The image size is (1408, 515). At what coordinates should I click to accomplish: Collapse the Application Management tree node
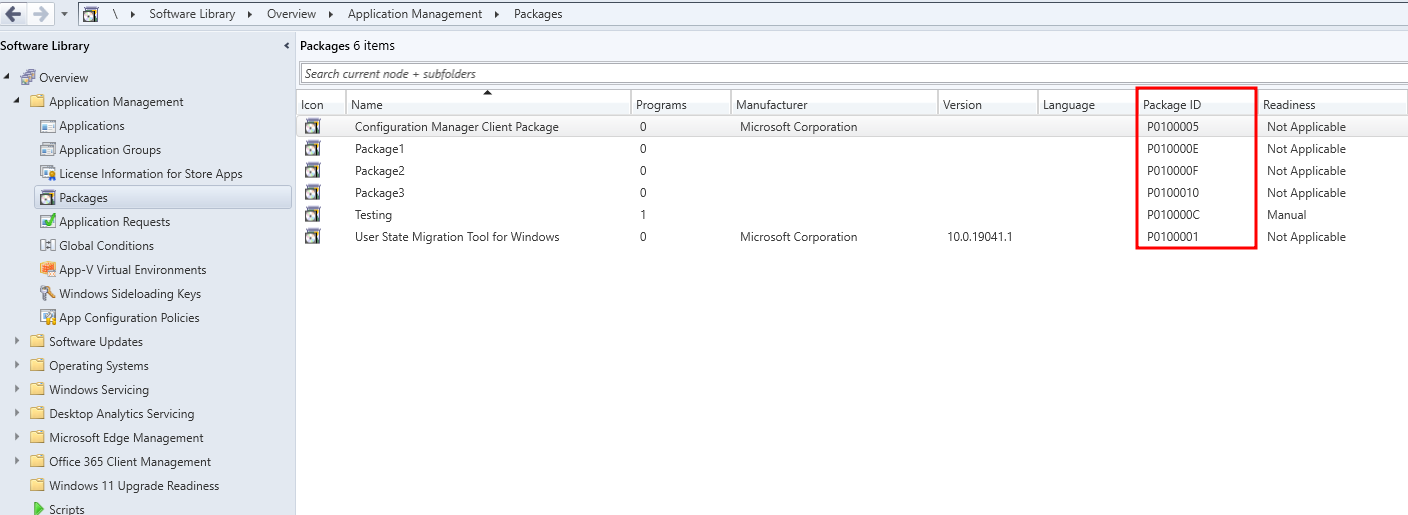[17, 101]
